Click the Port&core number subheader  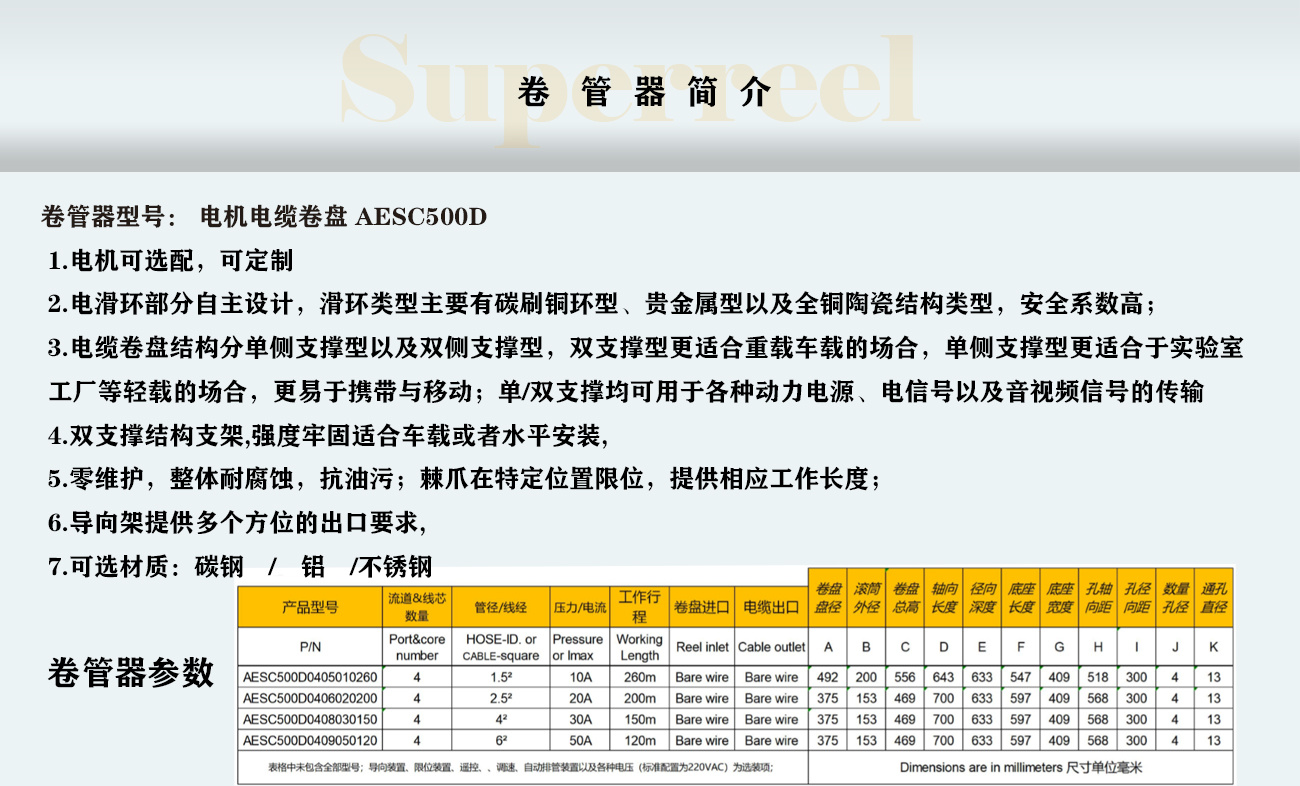[417, 647]
